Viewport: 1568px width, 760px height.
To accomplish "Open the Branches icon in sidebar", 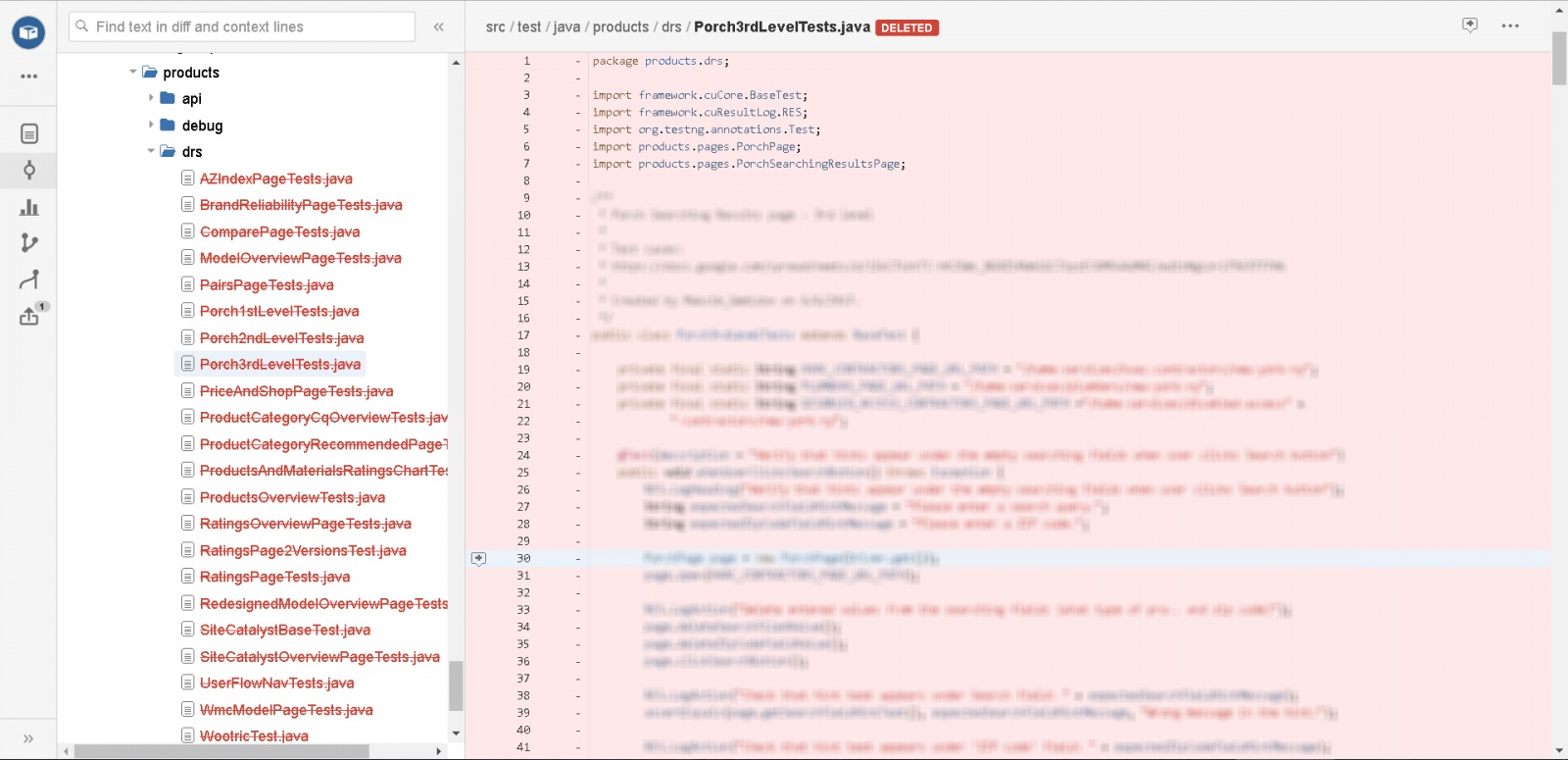I will (29, 243).
